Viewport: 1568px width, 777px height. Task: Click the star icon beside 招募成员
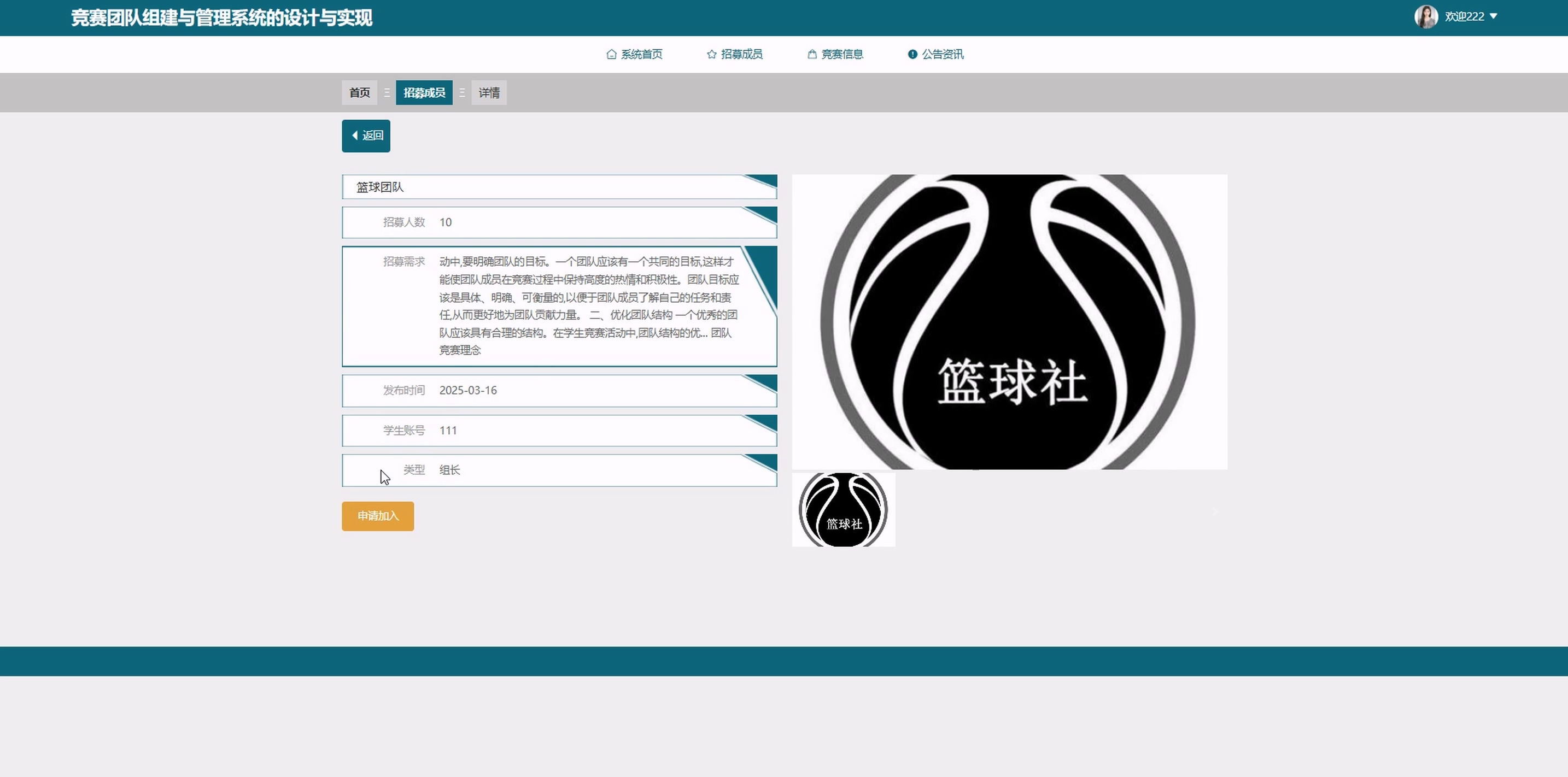click(711, 54)
